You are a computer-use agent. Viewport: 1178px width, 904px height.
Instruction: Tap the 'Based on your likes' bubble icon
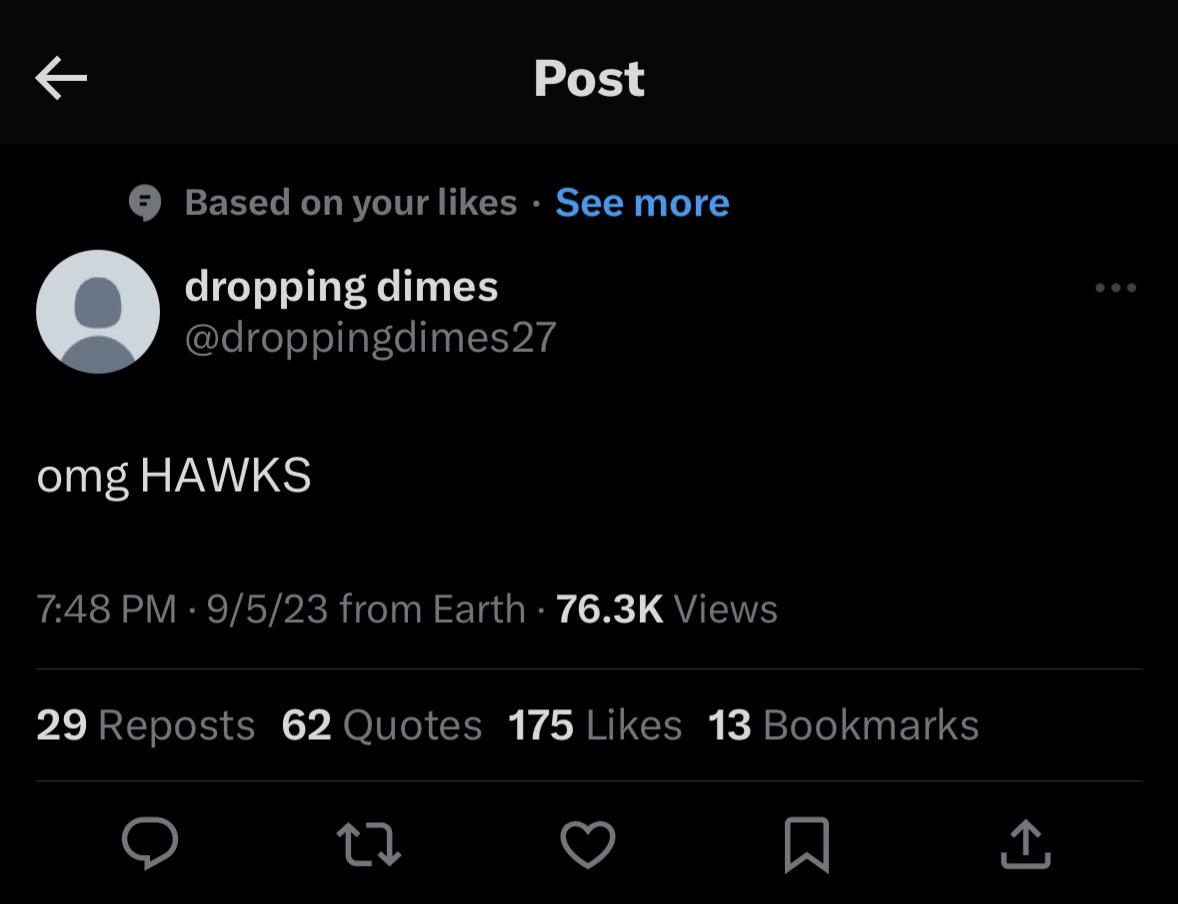pos(146,203)
